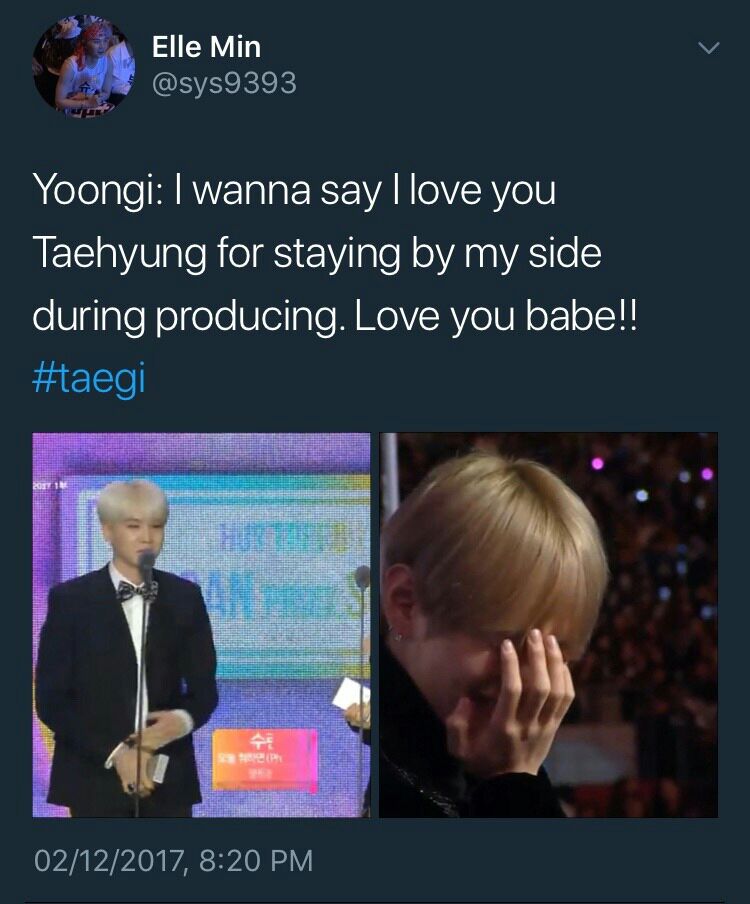Viewport: 750px width, 904px height.
Task: Click the 'Love you babe!!' text
Action: (x=496, y=316)
